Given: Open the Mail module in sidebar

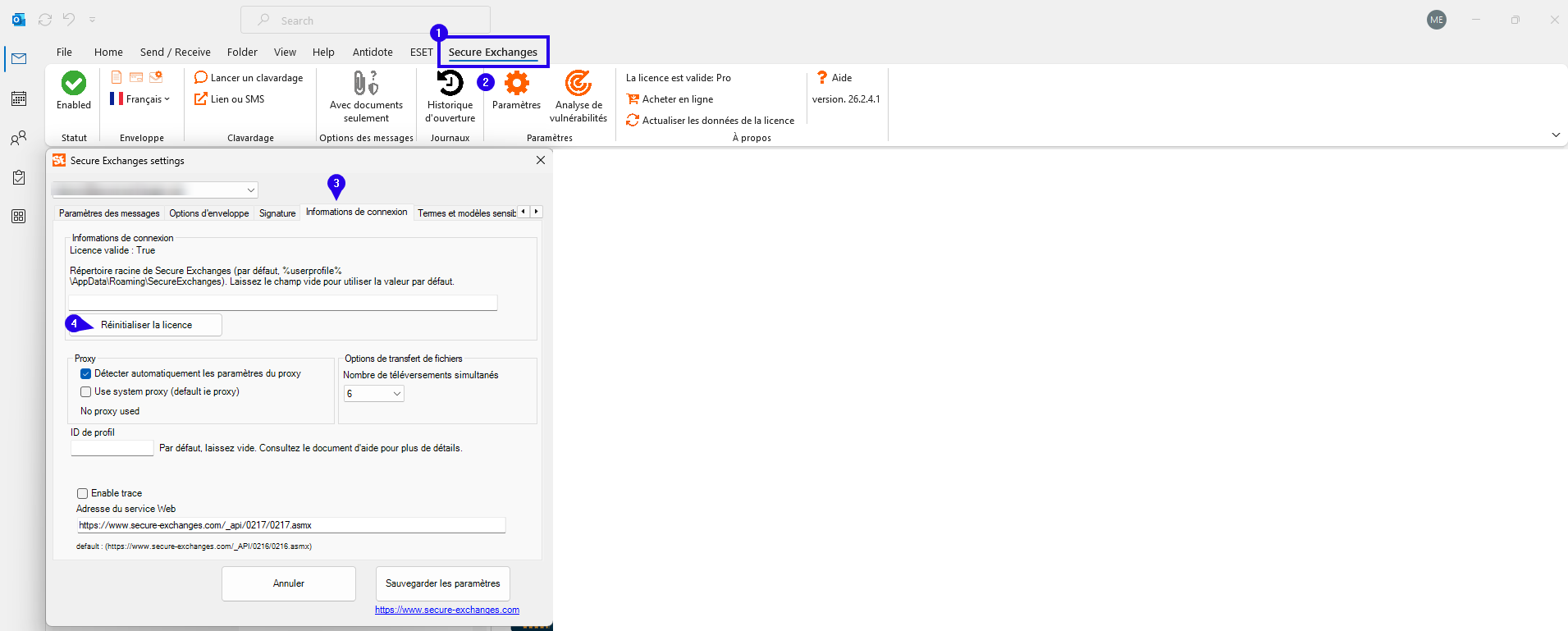Looking at the screenshot, I should pyautogui.click(x=19, y=59).
